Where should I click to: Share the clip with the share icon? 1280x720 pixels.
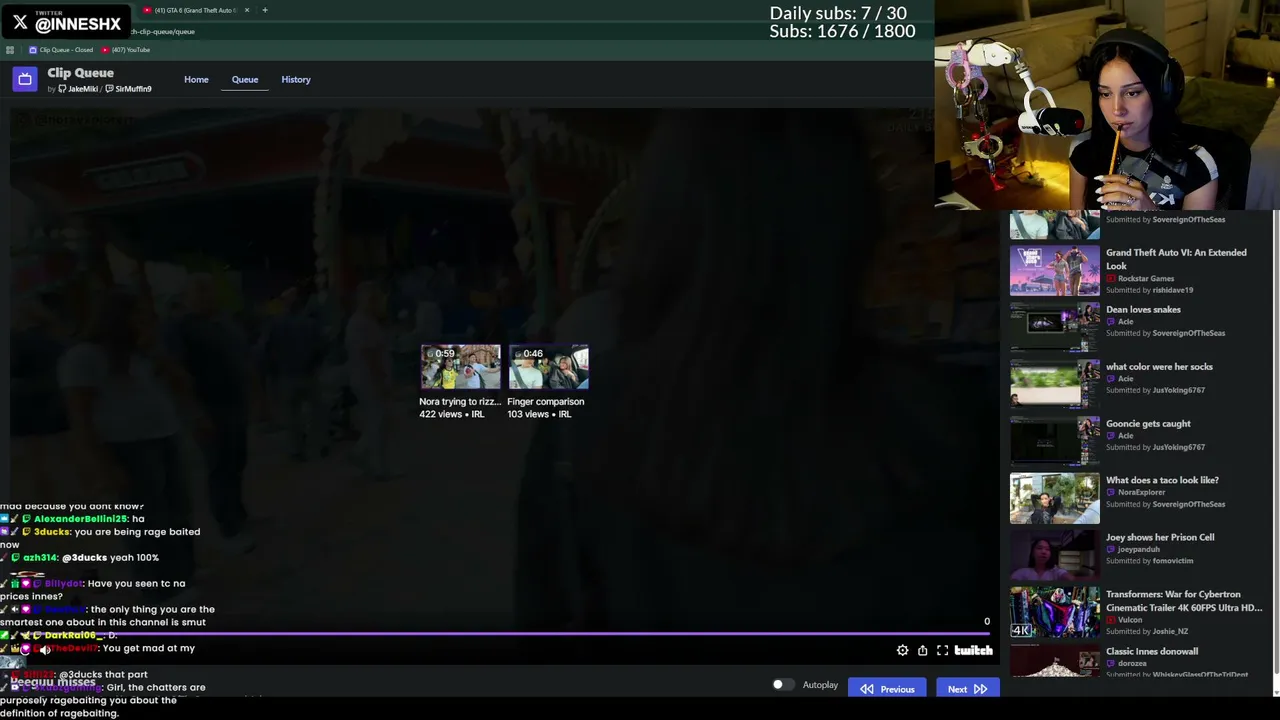(x=922, y=651)
